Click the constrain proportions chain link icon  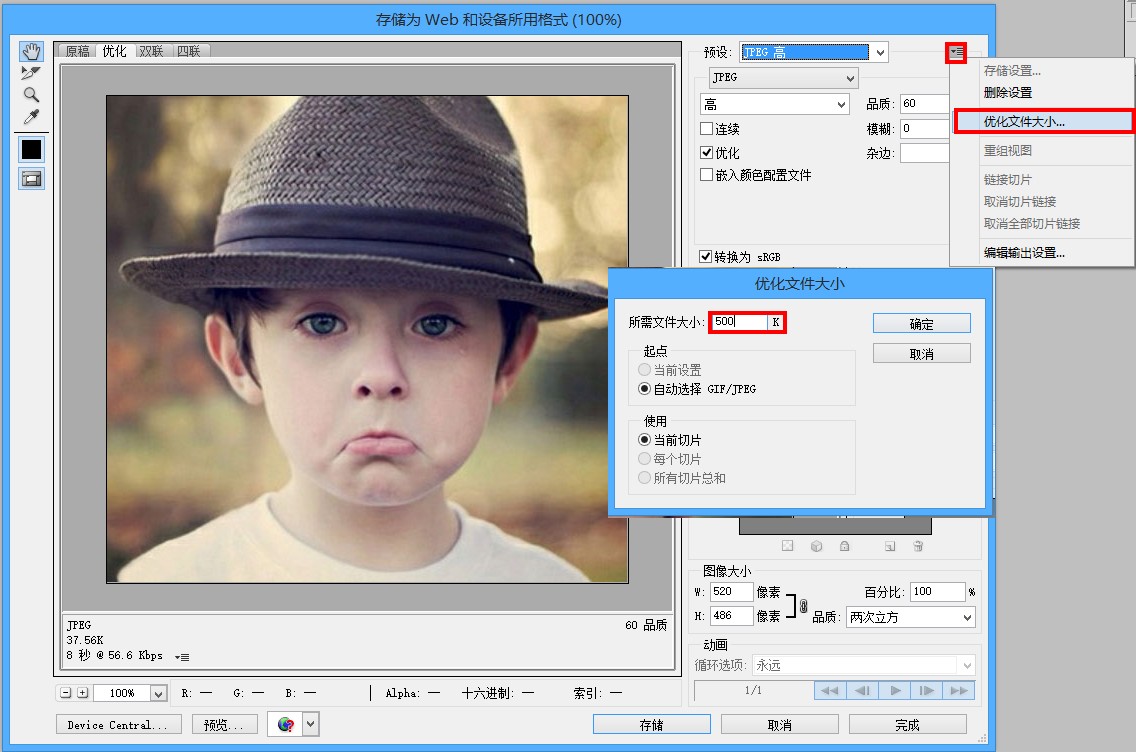pyautogui.click(x=802, y=604)
